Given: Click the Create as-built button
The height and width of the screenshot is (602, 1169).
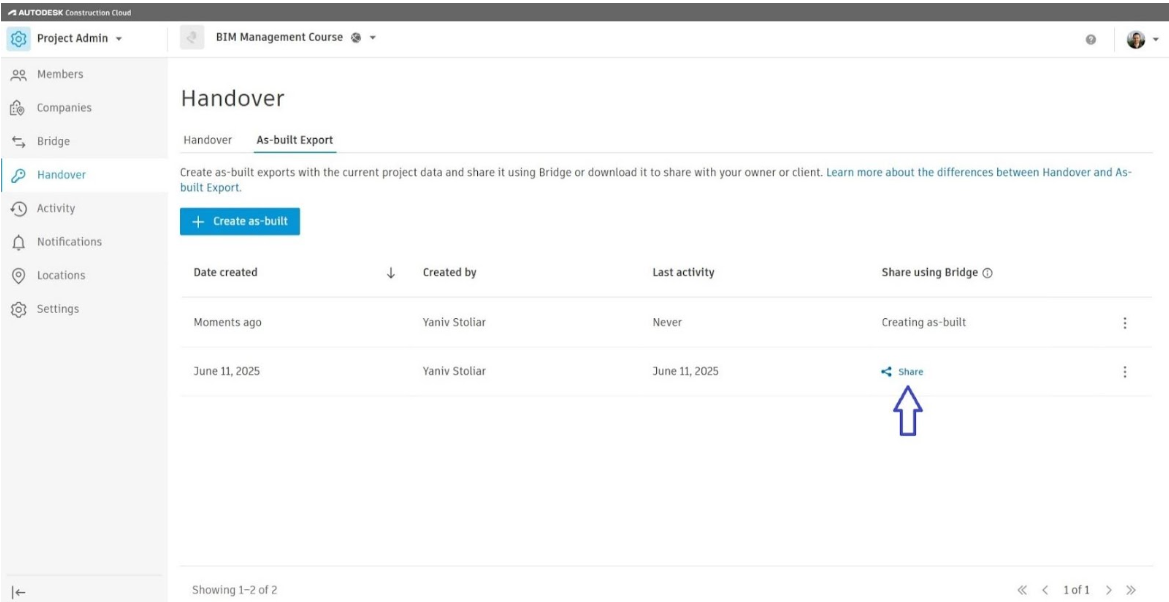Looking at the screenshot, I should click(x=240, y=222).
